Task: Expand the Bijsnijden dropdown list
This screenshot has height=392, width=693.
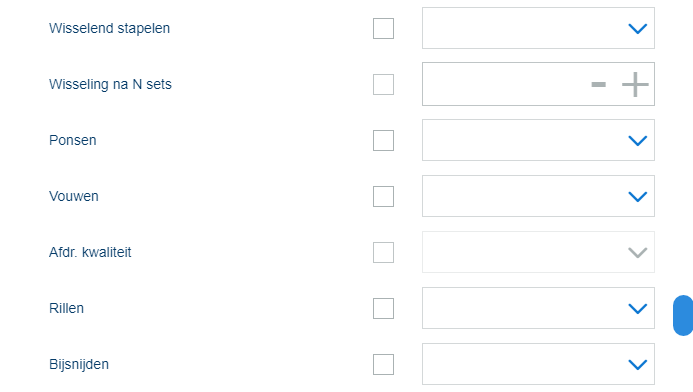Action: point(538,364)
